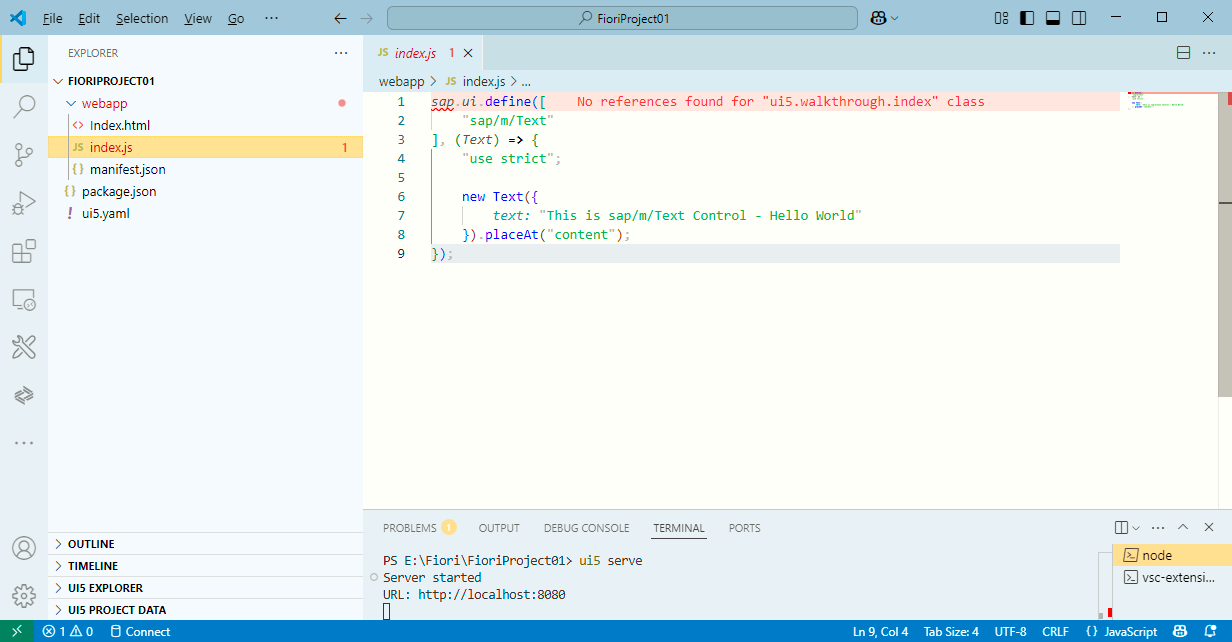Click the webapp breadcrumb

point(401,81)
